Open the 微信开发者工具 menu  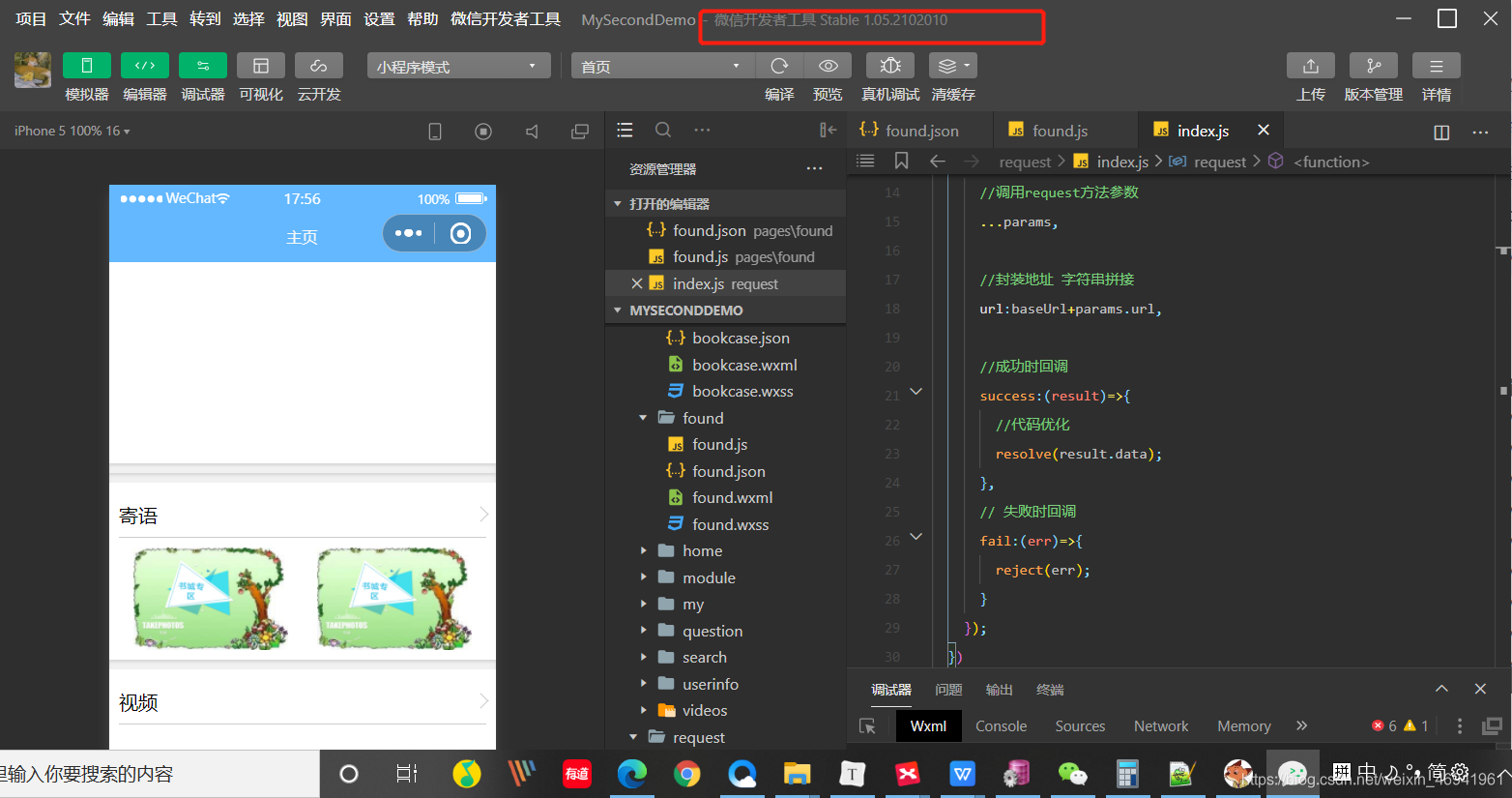[x=506, y=19]
